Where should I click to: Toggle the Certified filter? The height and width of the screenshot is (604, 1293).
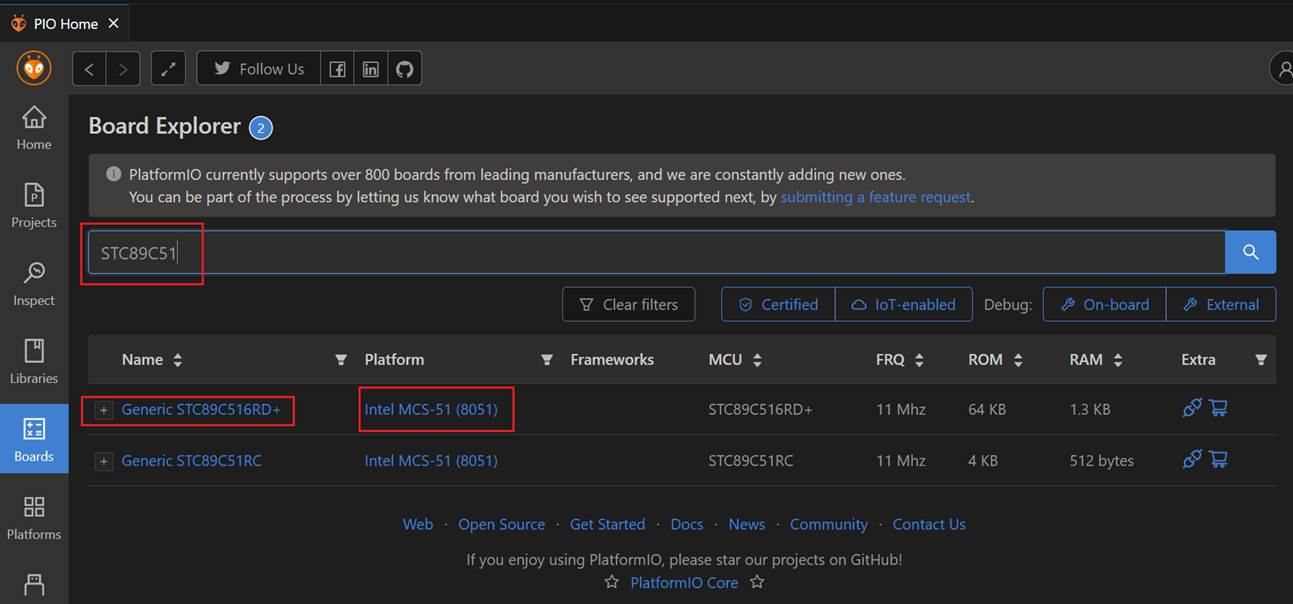pyautogui.click(x=778, y=304)
